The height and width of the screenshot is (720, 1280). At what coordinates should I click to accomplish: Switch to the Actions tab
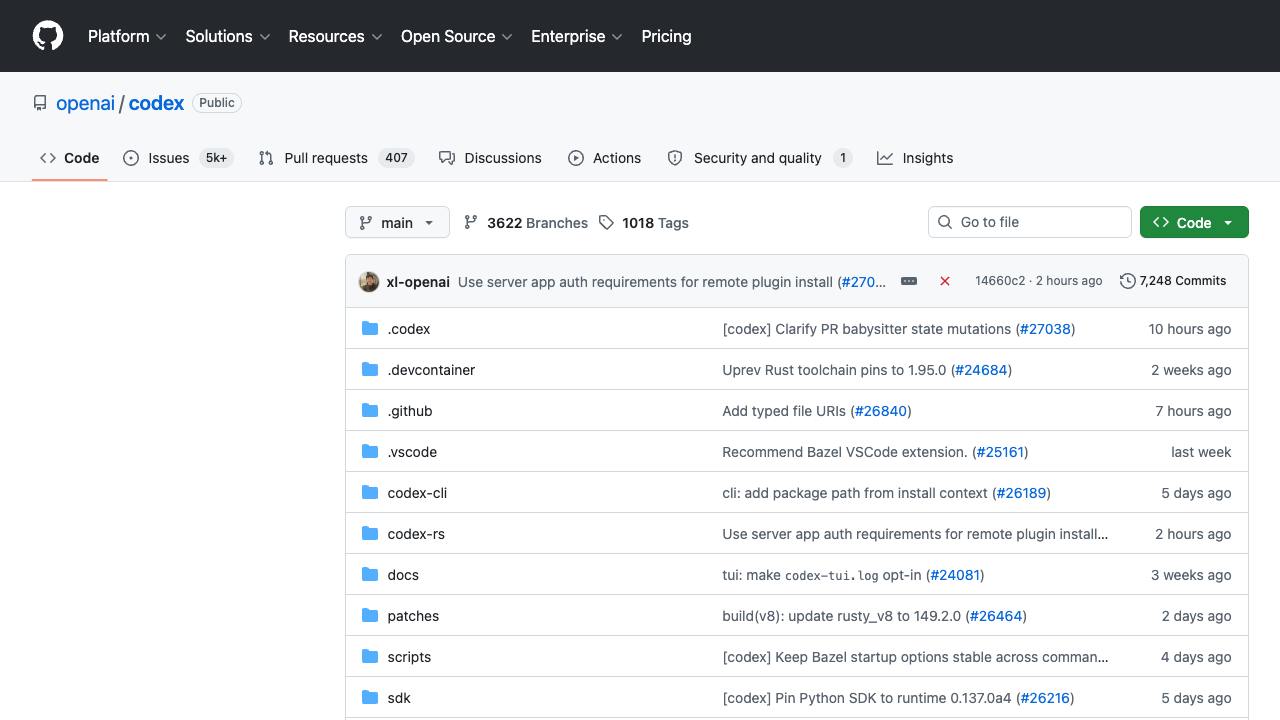tap(605, 158)
